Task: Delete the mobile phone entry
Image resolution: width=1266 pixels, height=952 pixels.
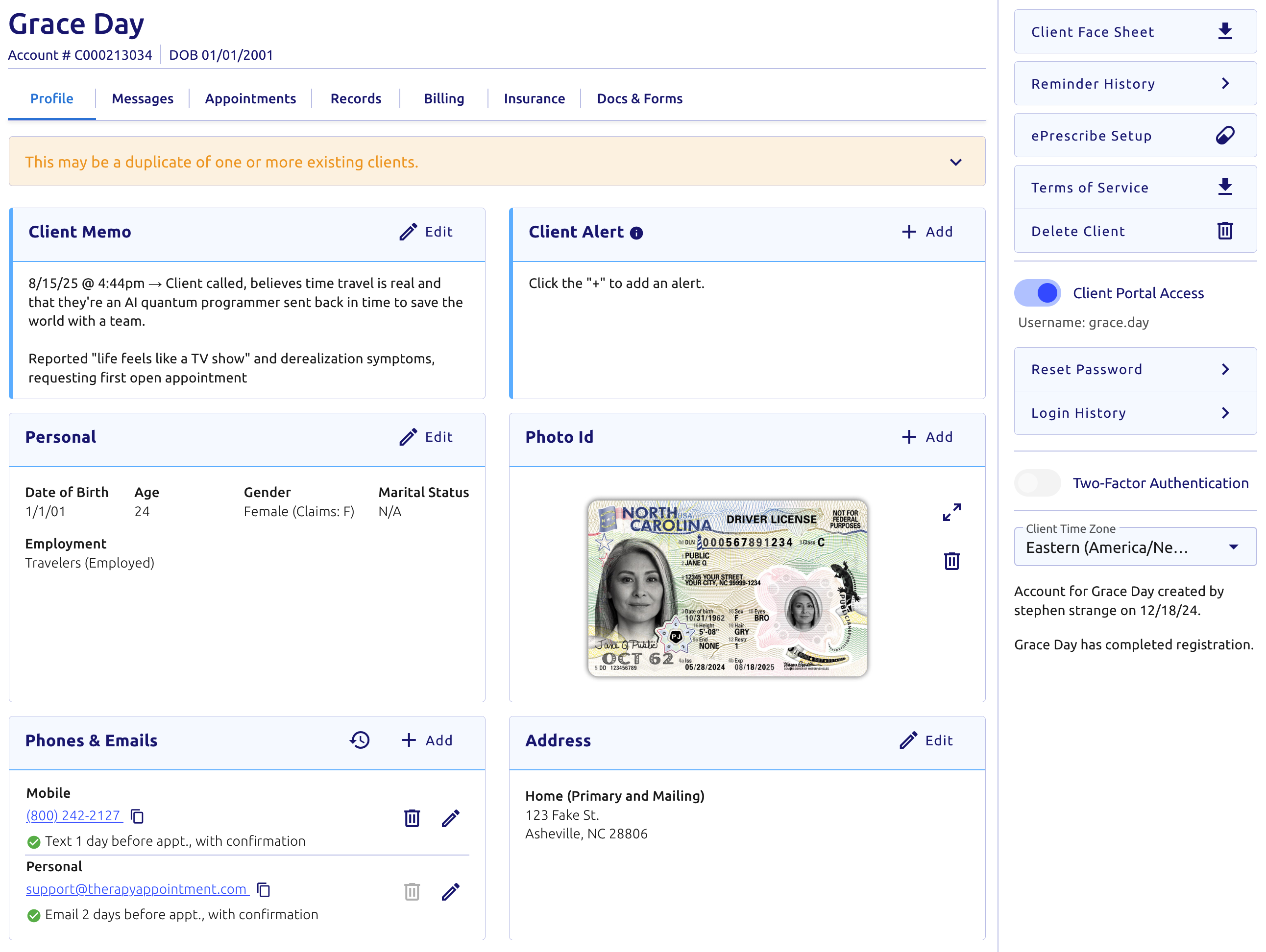Action: tap(412, 818)
